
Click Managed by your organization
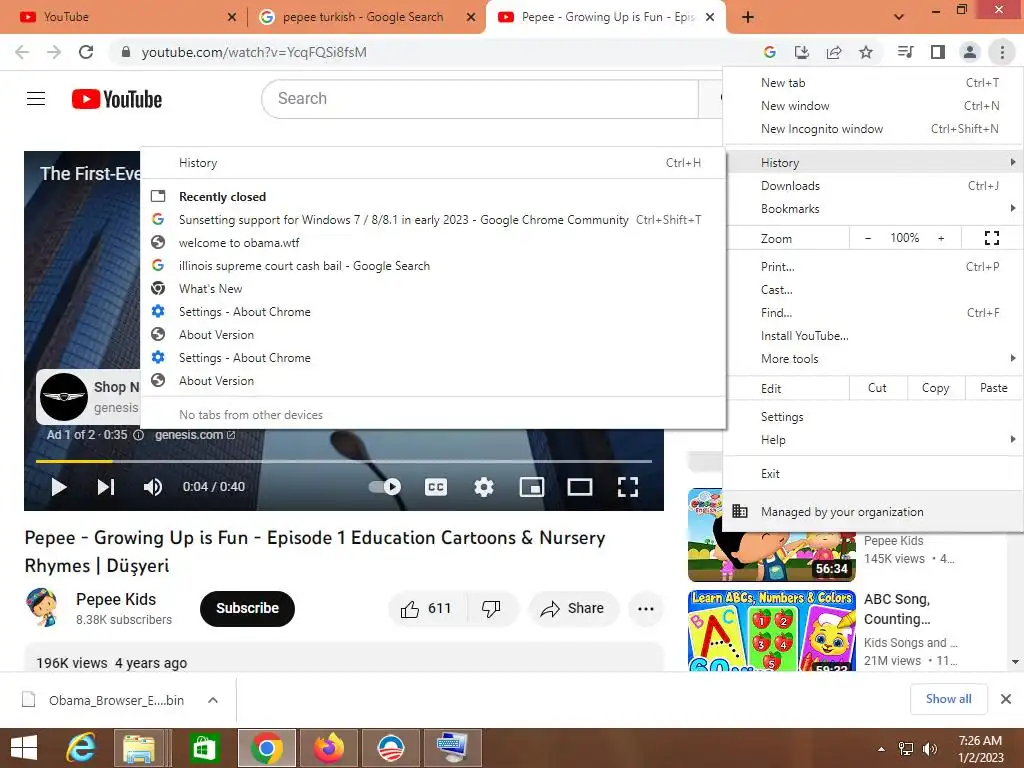[x=874, y=512]
